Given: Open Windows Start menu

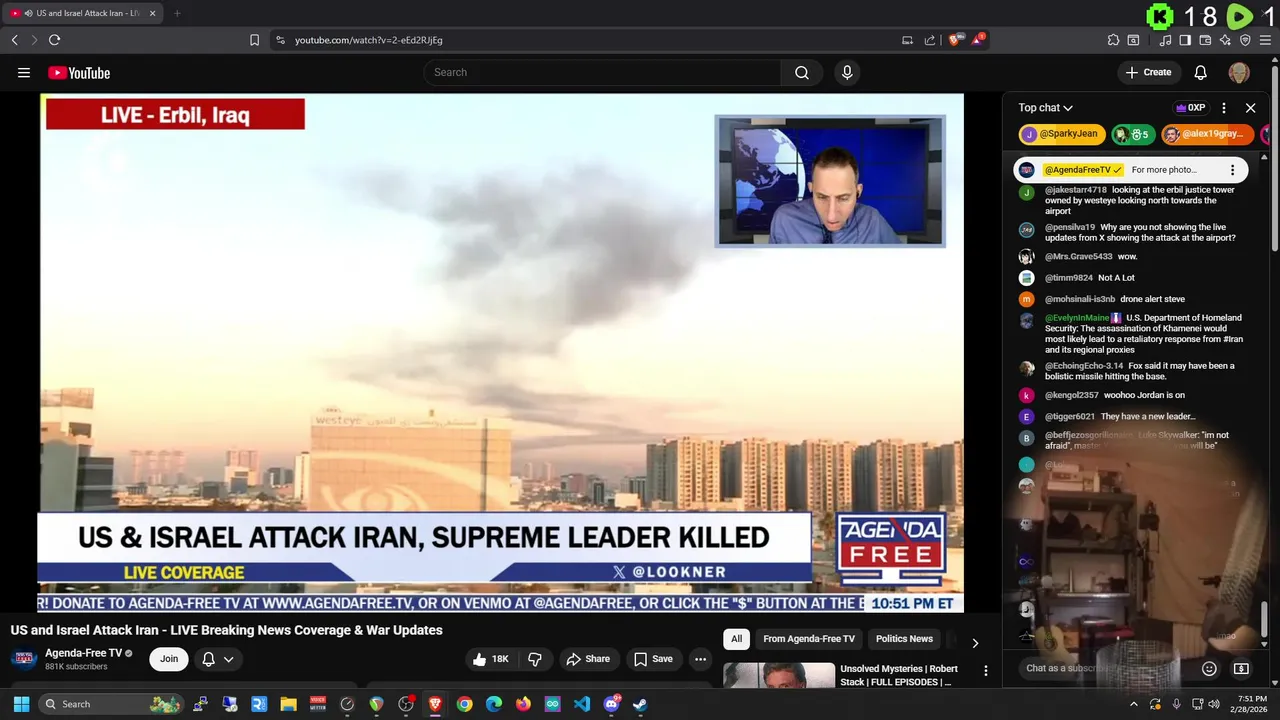Looking at the screenshot, I should point(21,704).
